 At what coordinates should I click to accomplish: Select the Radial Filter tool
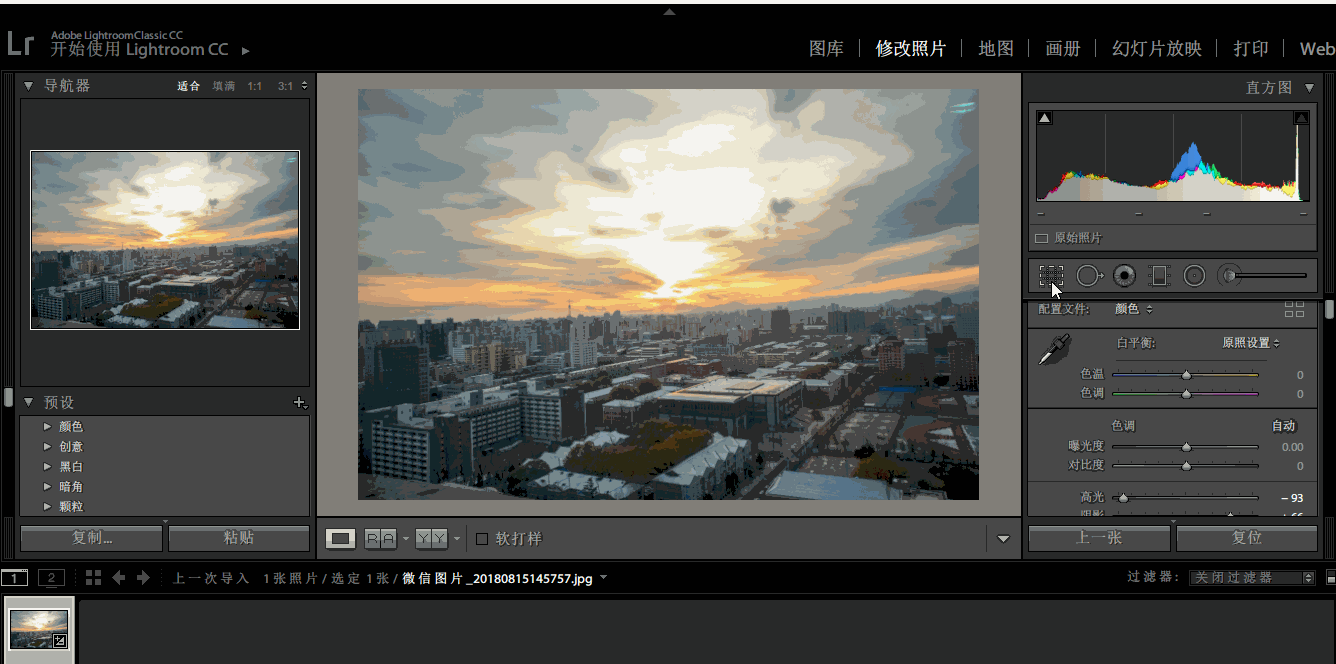(1194, 275)
